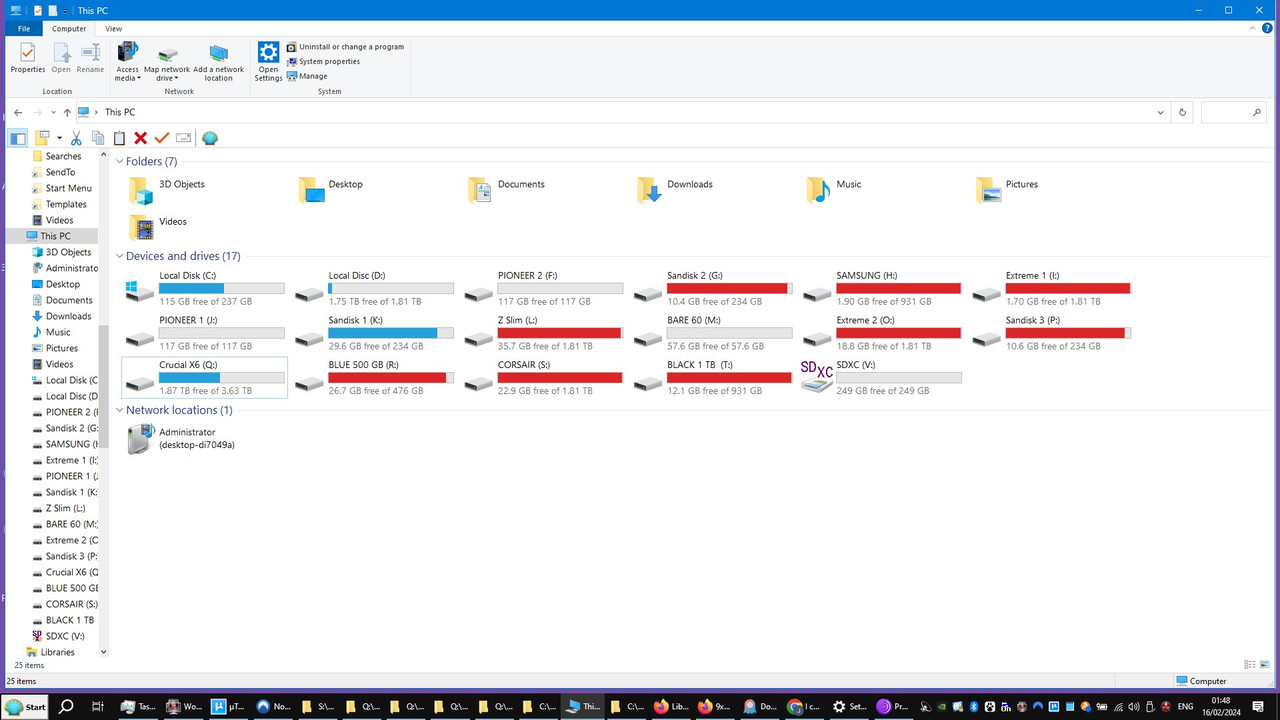1280x720 pixels.
Task: Select the Downloads folder icon
Action: (649, 190)
